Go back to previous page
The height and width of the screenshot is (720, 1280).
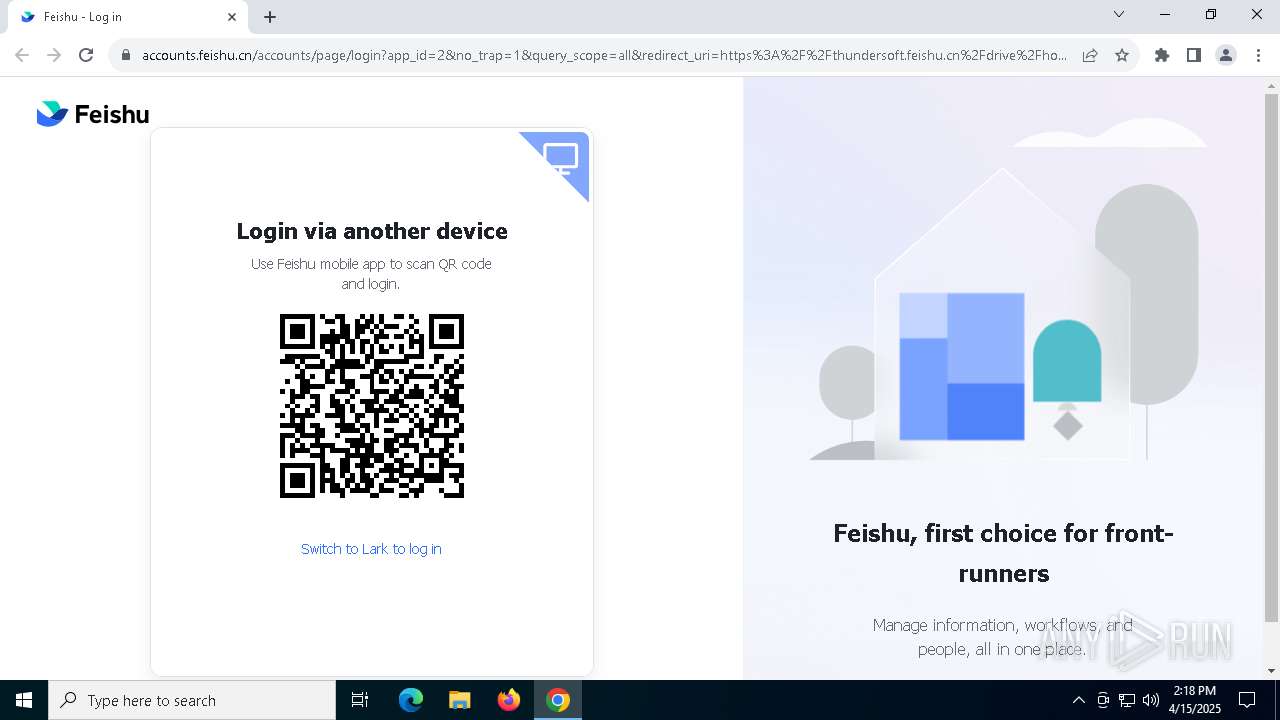(22, 55)
